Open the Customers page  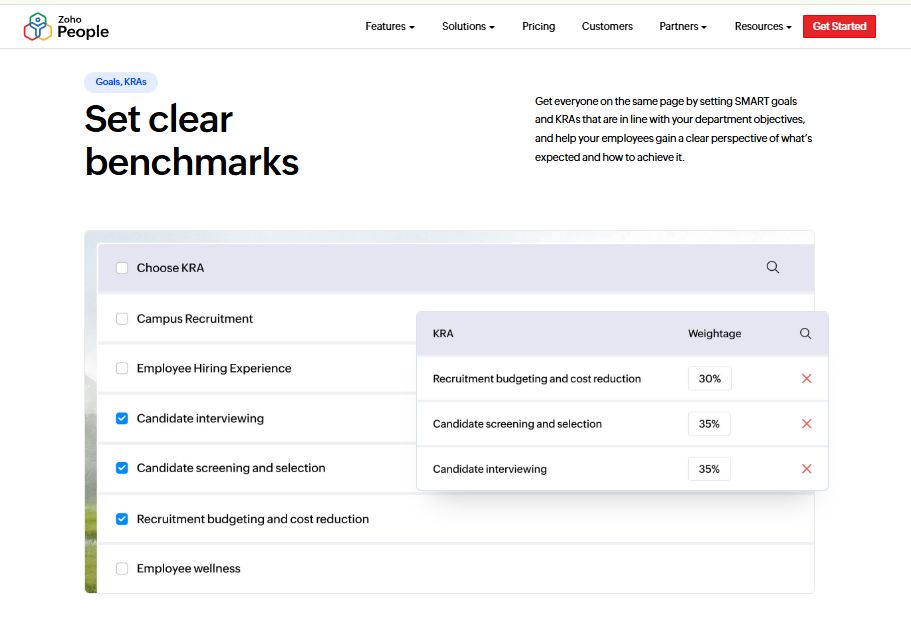coord(607,26)
